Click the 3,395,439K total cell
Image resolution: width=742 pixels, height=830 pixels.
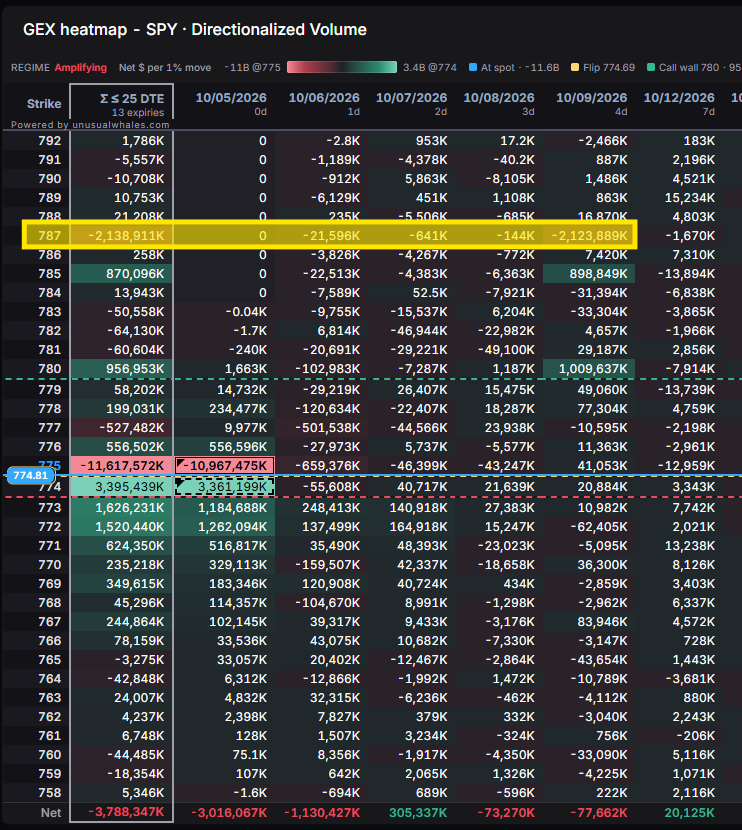(x=122, y=486)
